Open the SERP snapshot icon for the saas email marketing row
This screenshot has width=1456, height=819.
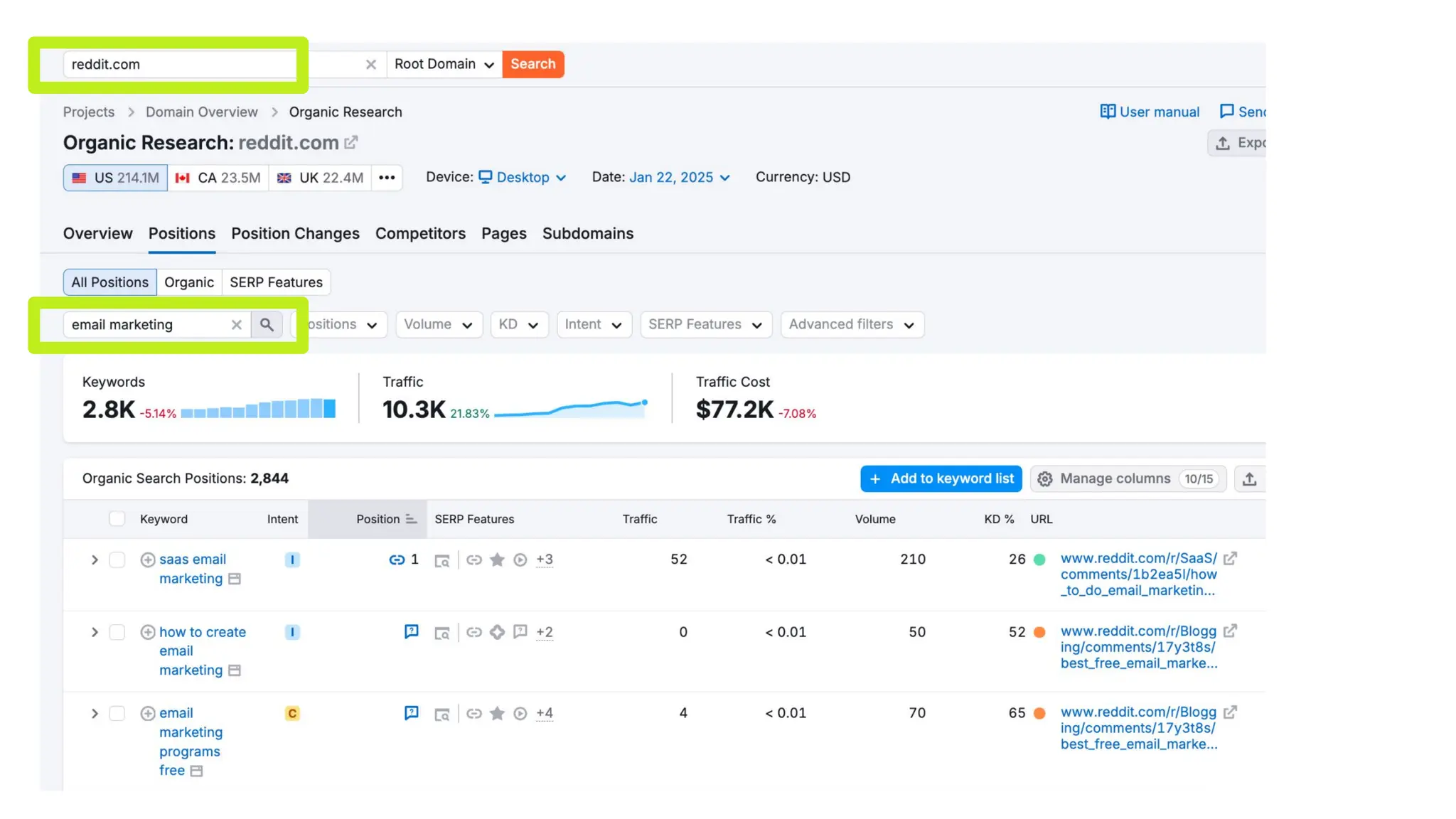coord(441,561)
